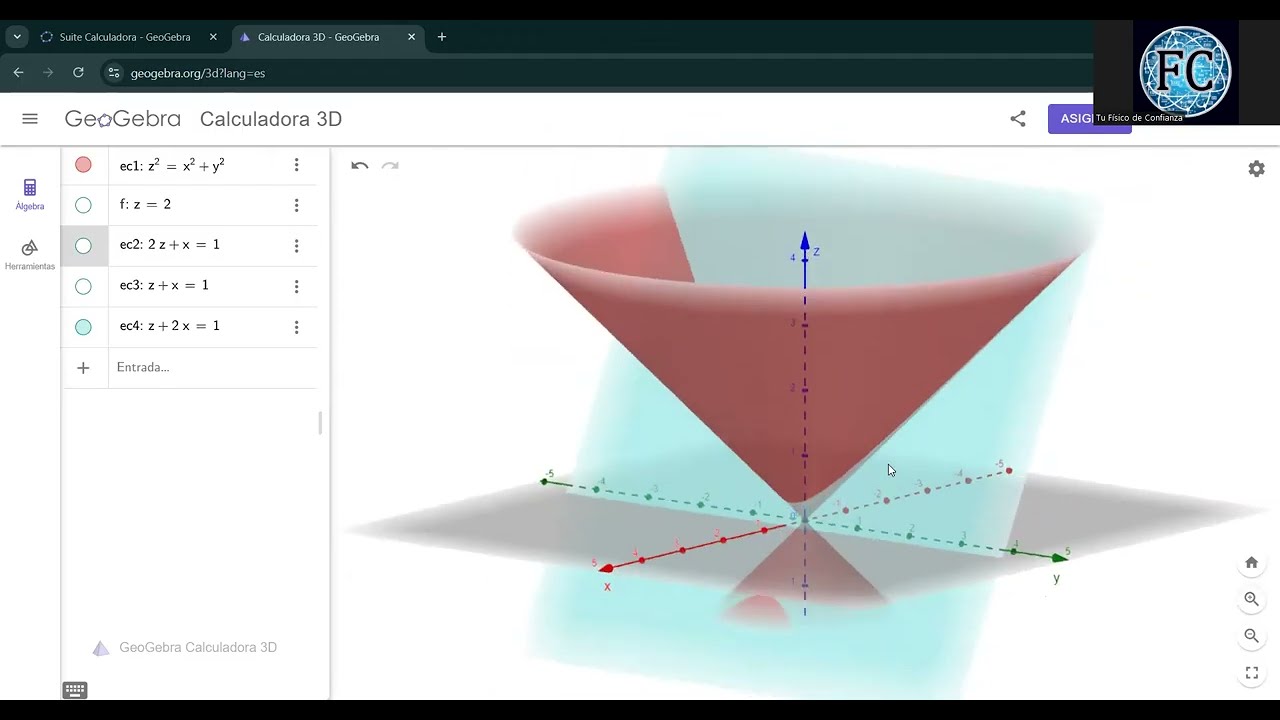The width and height of the screenshot is (1280, 720).
Task: Select the ec3: z + x = 1 equation
Action: pos(164,285)
